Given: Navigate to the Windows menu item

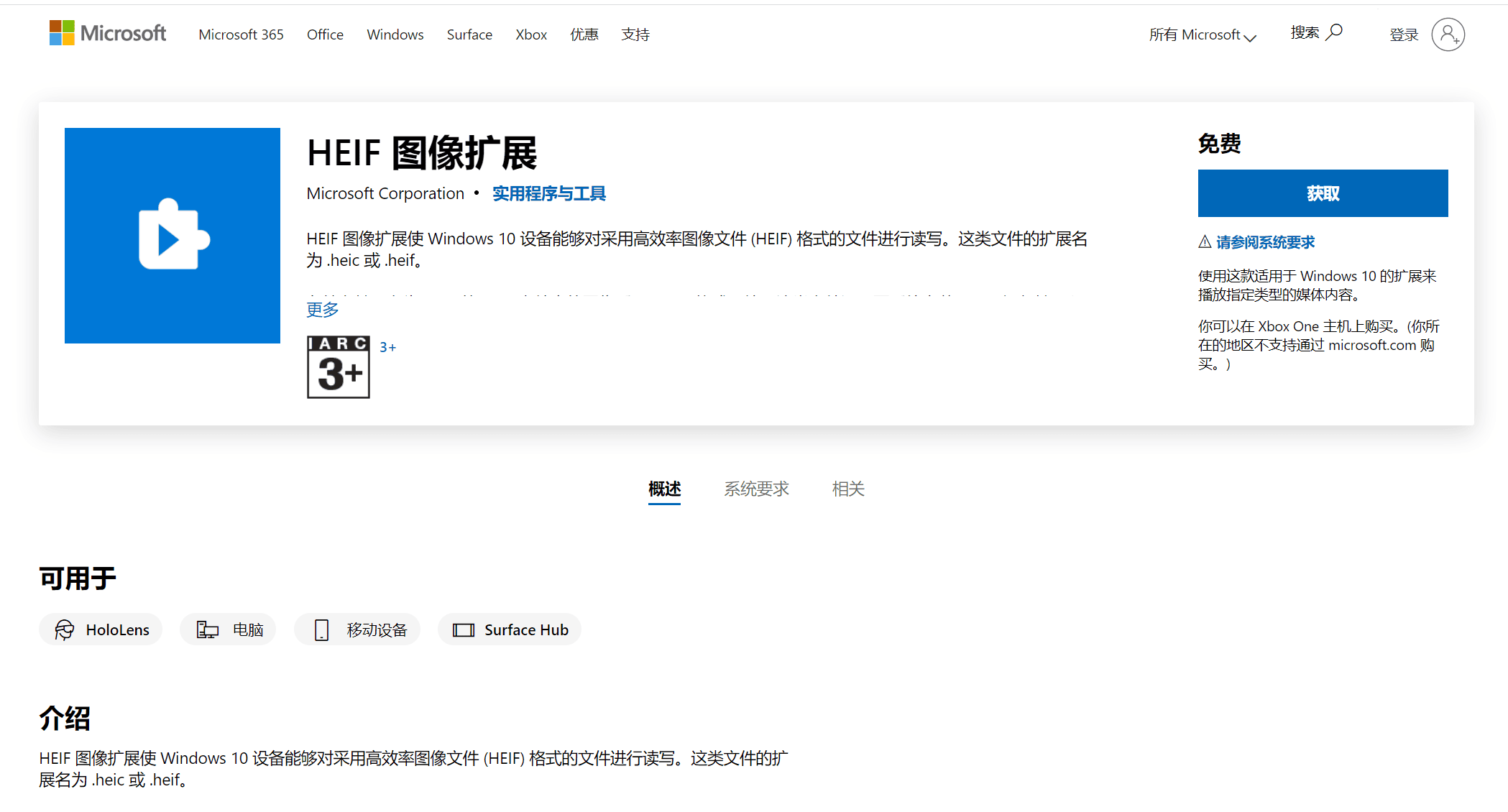Looking at the screenshot, I should [x=395, y=34].
